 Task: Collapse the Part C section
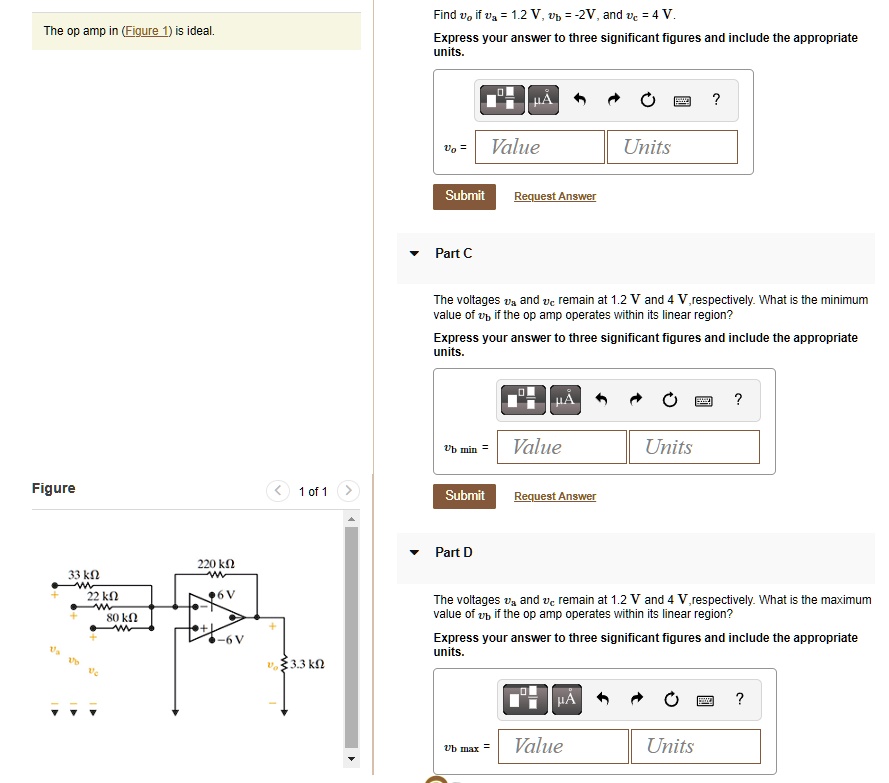click(x=414, y=254)
